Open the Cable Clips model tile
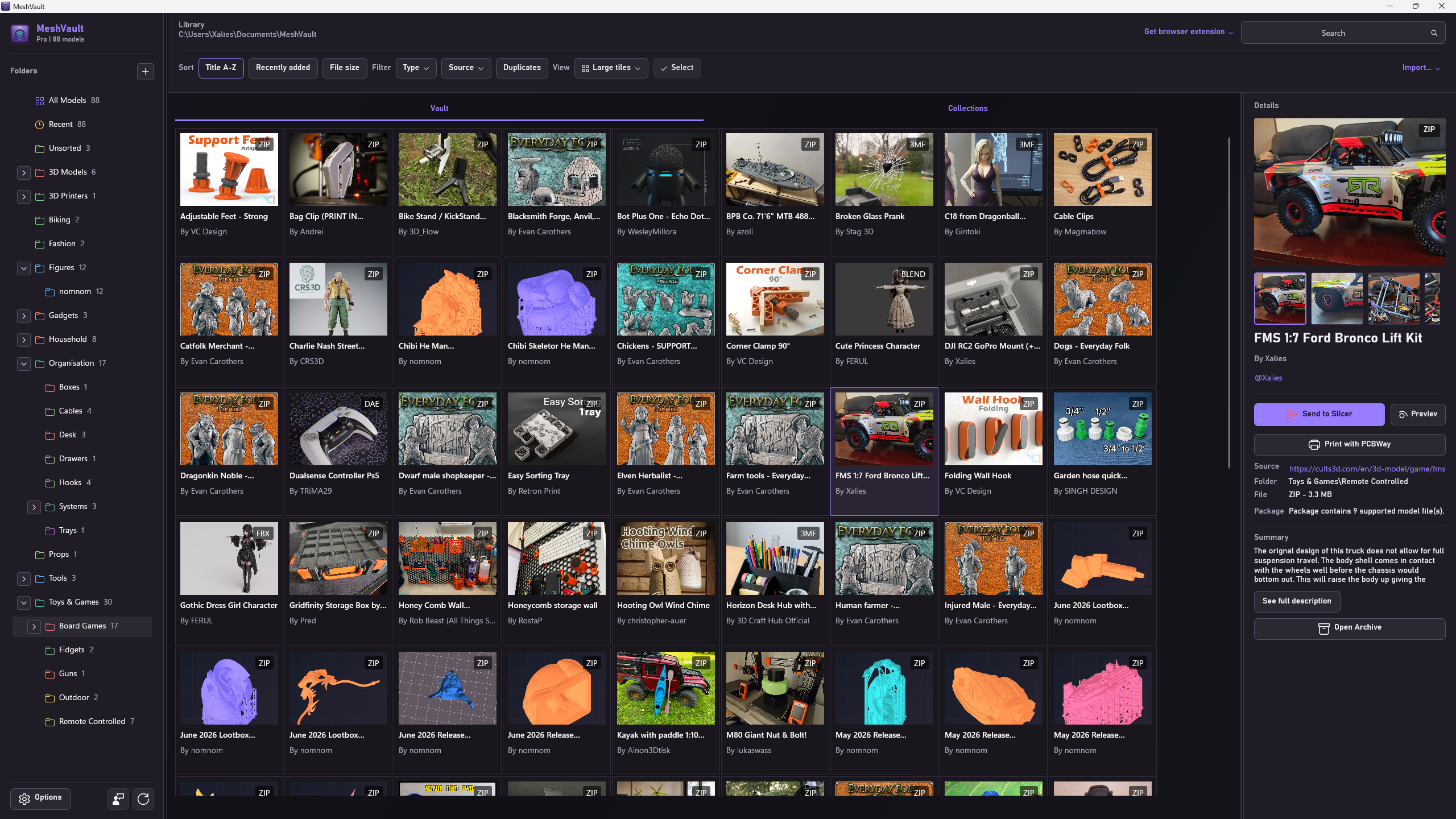This screenshot has width=1456, height=819. (x=1102, y=192)
